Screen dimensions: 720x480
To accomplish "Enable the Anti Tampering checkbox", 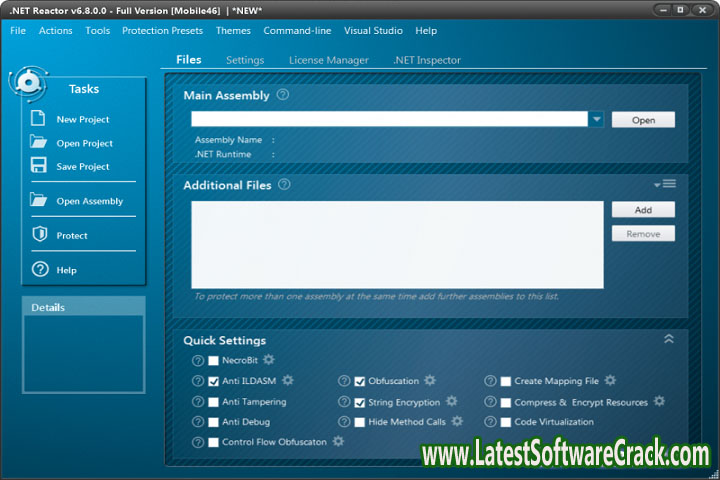I will pos(213,402).
